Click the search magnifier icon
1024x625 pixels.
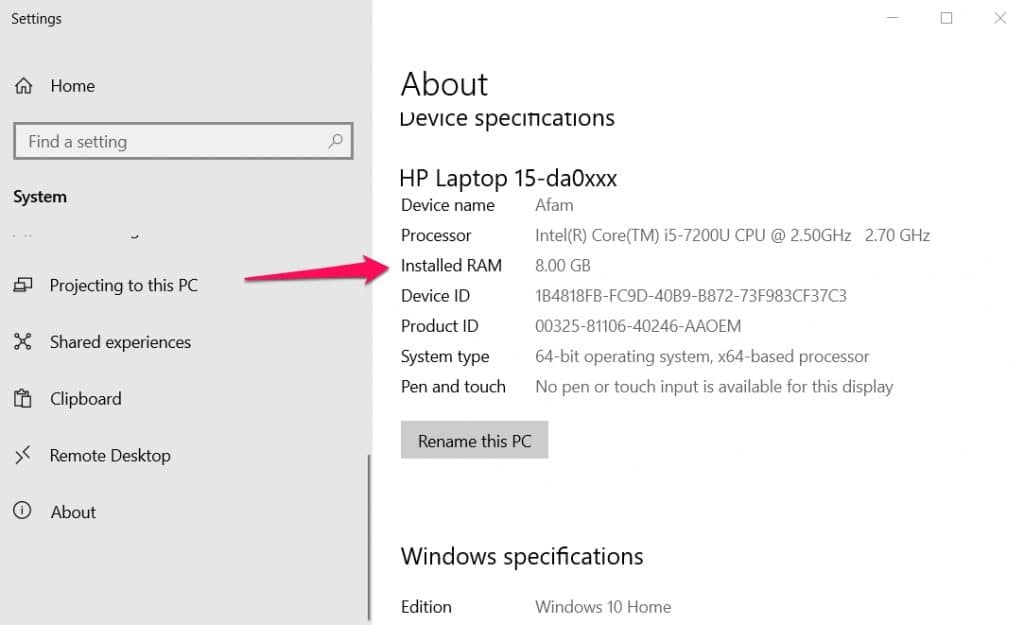click(336, 140)
